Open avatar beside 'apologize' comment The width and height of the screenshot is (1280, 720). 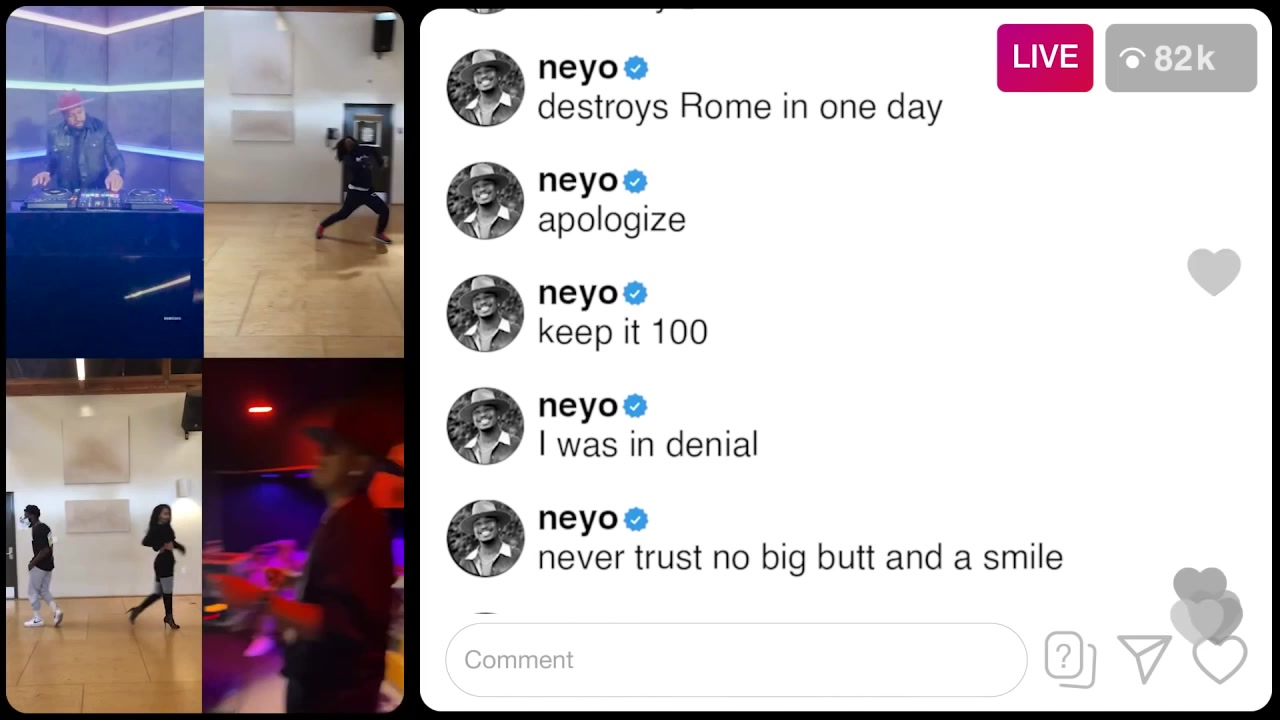[485, 201]
